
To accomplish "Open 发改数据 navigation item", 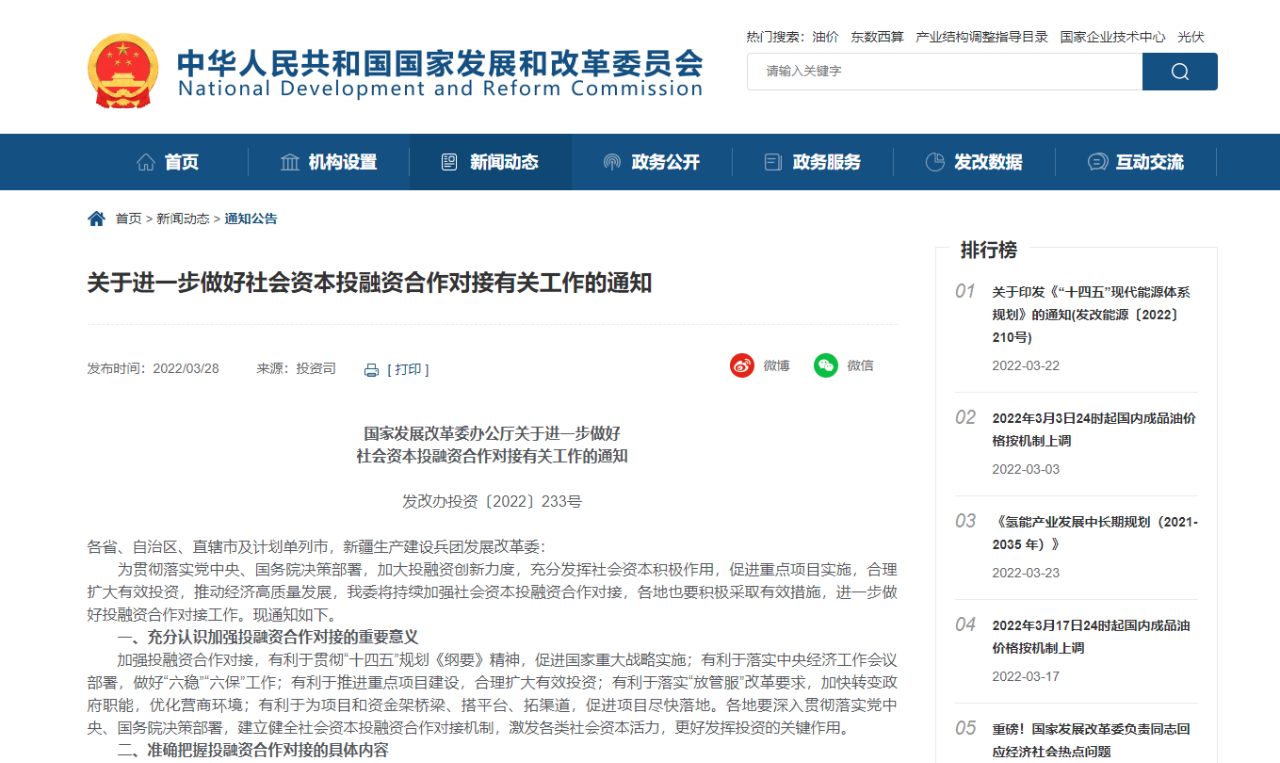I will (974, 162).
